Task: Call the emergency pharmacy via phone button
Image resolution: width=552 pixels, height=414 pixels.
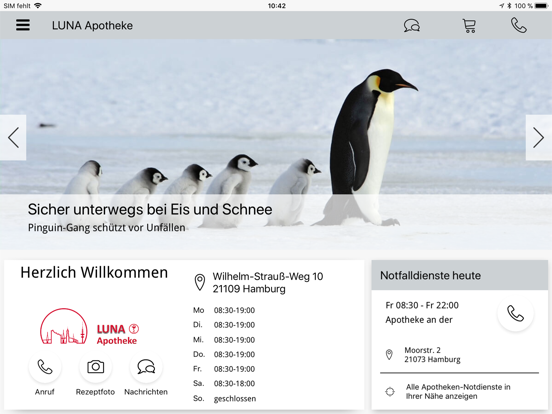Action: tap(515, 313)
